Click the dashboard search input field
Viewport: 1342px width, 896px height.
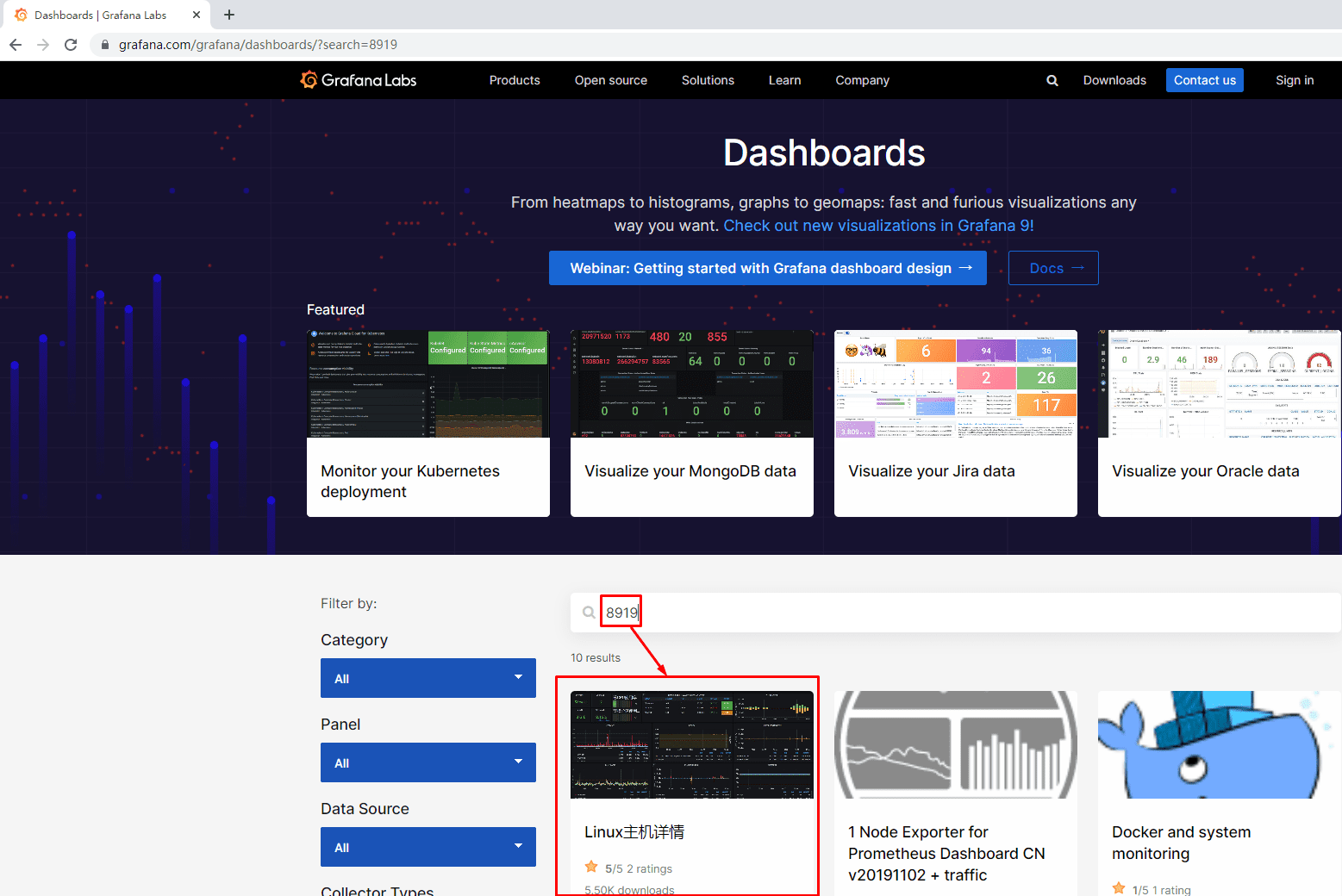click(956, 613)
